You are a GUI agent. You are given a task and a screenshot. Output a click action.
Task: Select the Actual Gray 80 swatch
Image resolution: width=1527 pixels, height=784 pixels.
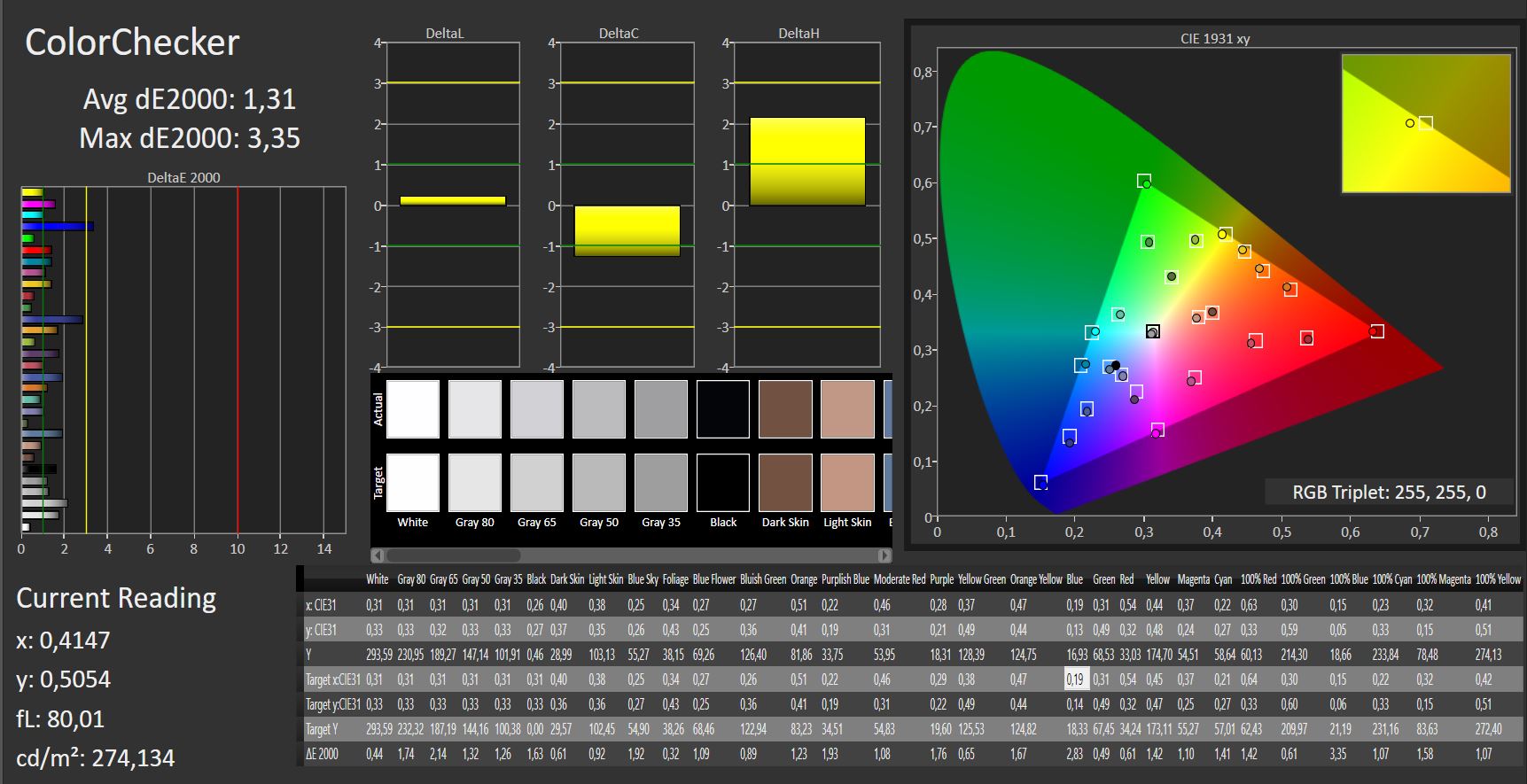(x=475, y=409)
